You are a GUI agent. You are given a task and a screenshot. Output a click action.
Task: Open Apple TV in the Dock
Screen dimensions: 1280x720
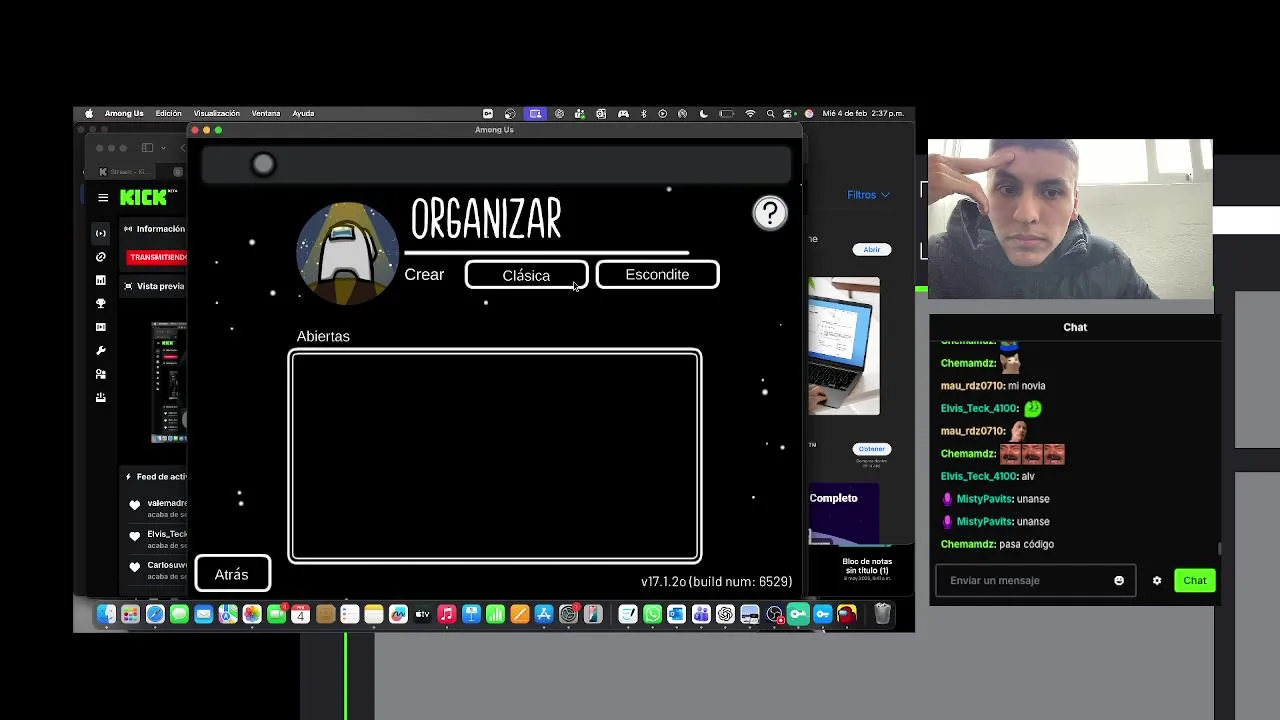coord(422,614)
